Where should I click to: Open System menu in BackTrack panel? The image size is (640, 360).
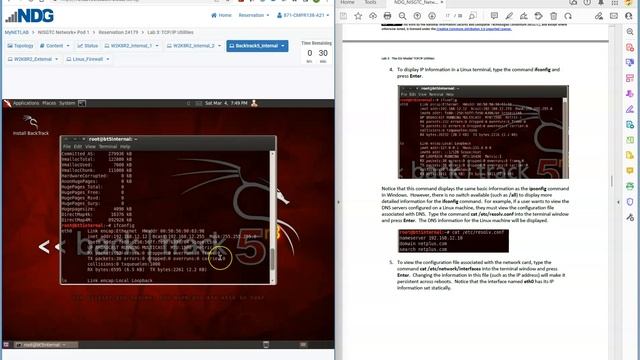click(x=67, y=103)
